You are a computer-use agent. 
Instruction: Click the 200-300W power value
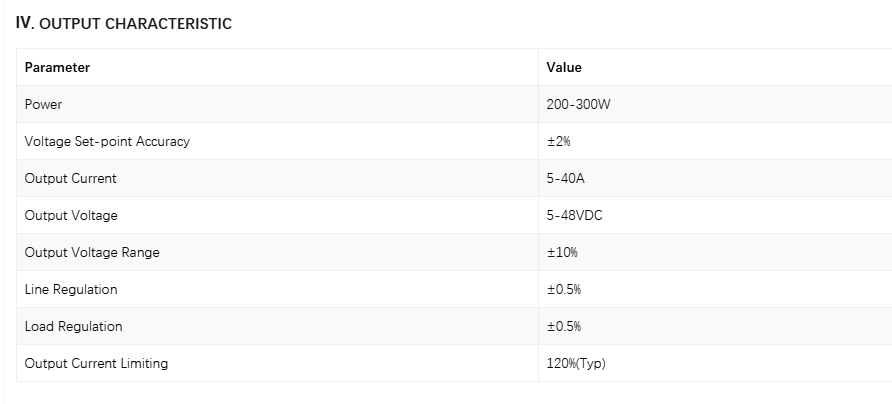[x=578, y=104]
